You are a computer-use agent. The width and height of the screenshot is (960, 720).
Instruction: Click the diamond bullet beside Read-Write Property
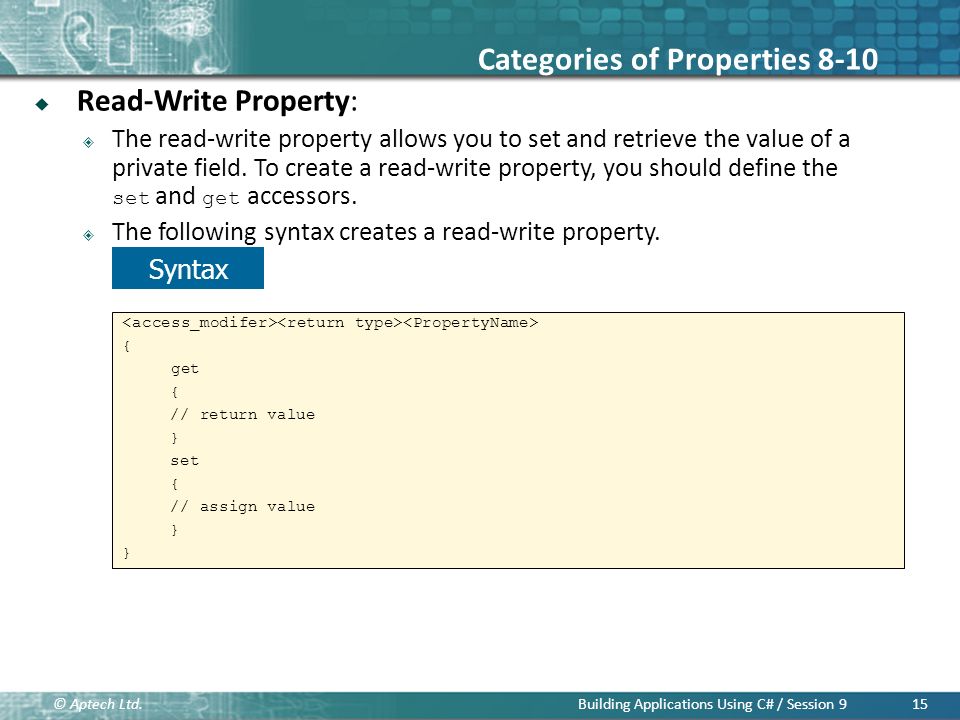coord(42,104)
